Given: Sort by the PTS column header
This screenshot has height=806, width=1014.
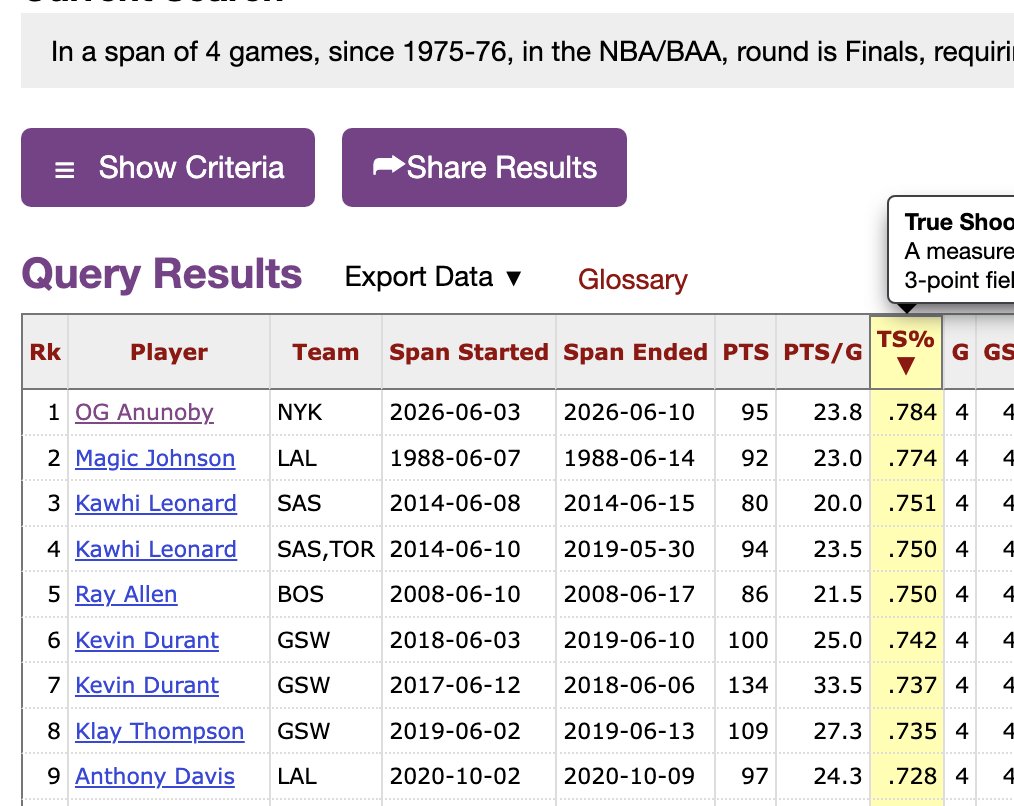Looking at the screenshot, I should [746, 352].
